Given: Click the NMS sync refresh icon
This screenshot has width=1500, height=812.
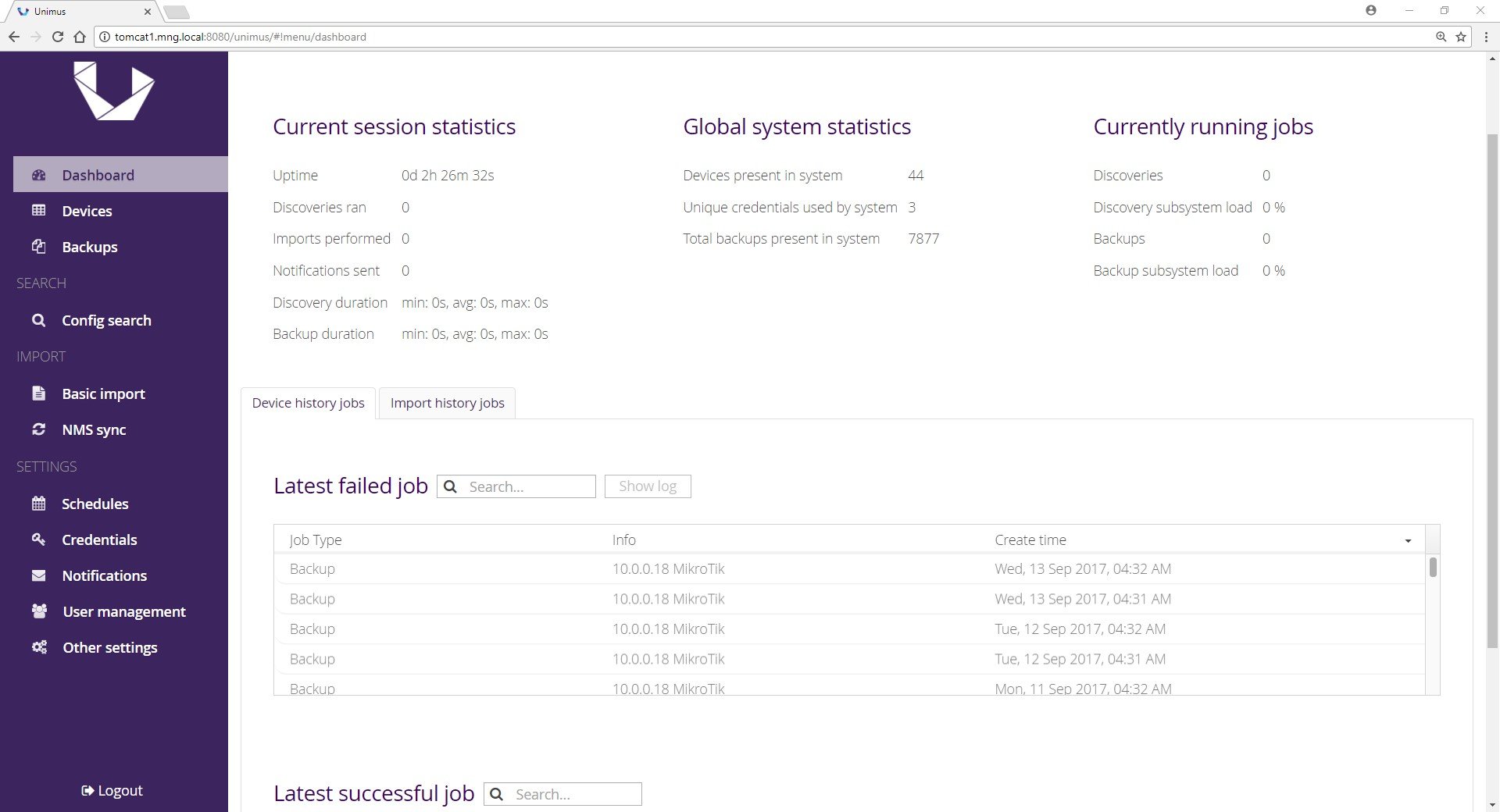Looking at the screenshot, I should (x=39, y=429).
